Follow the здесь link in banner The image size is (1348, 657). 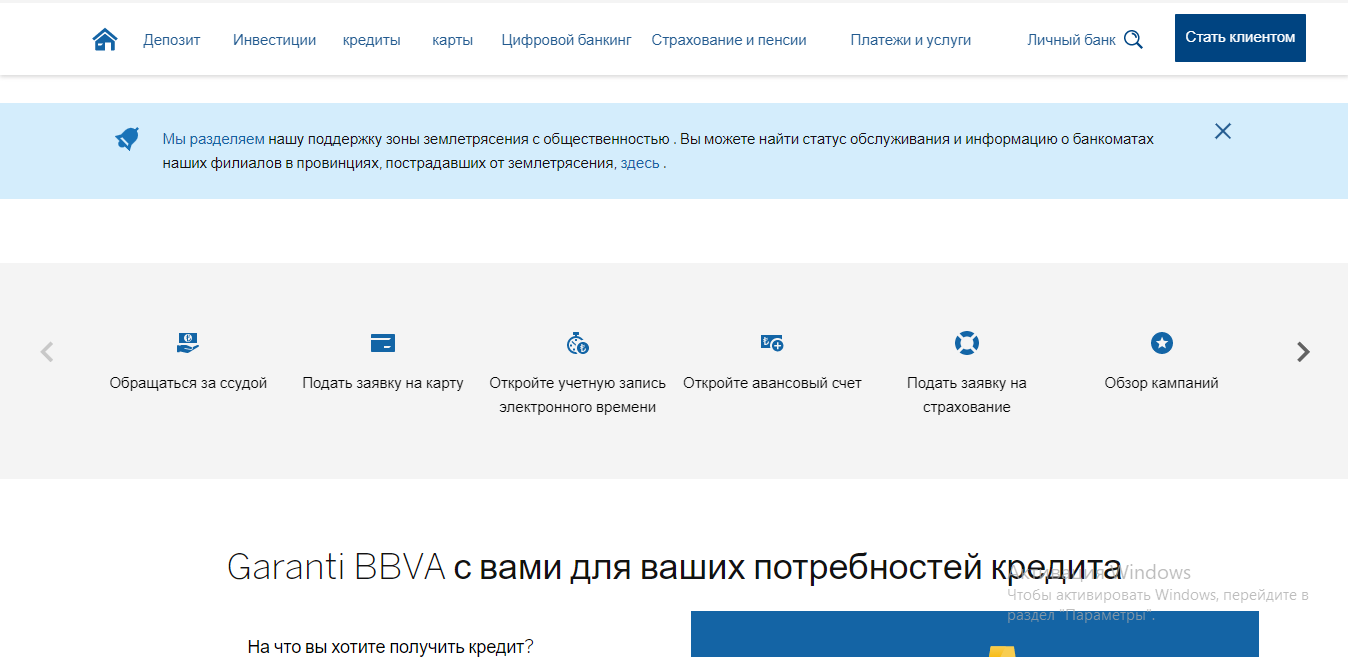(x=639, y=163)
